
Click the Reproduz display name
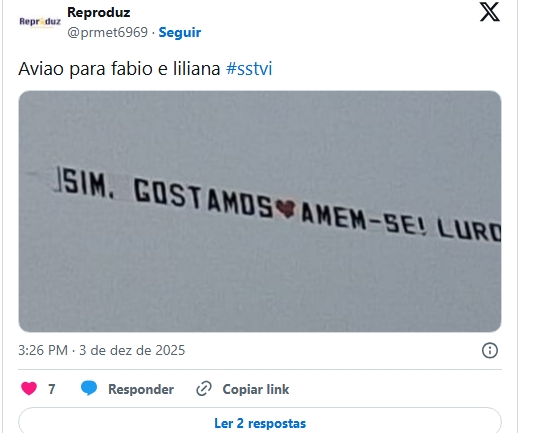(x=99, y=13)
